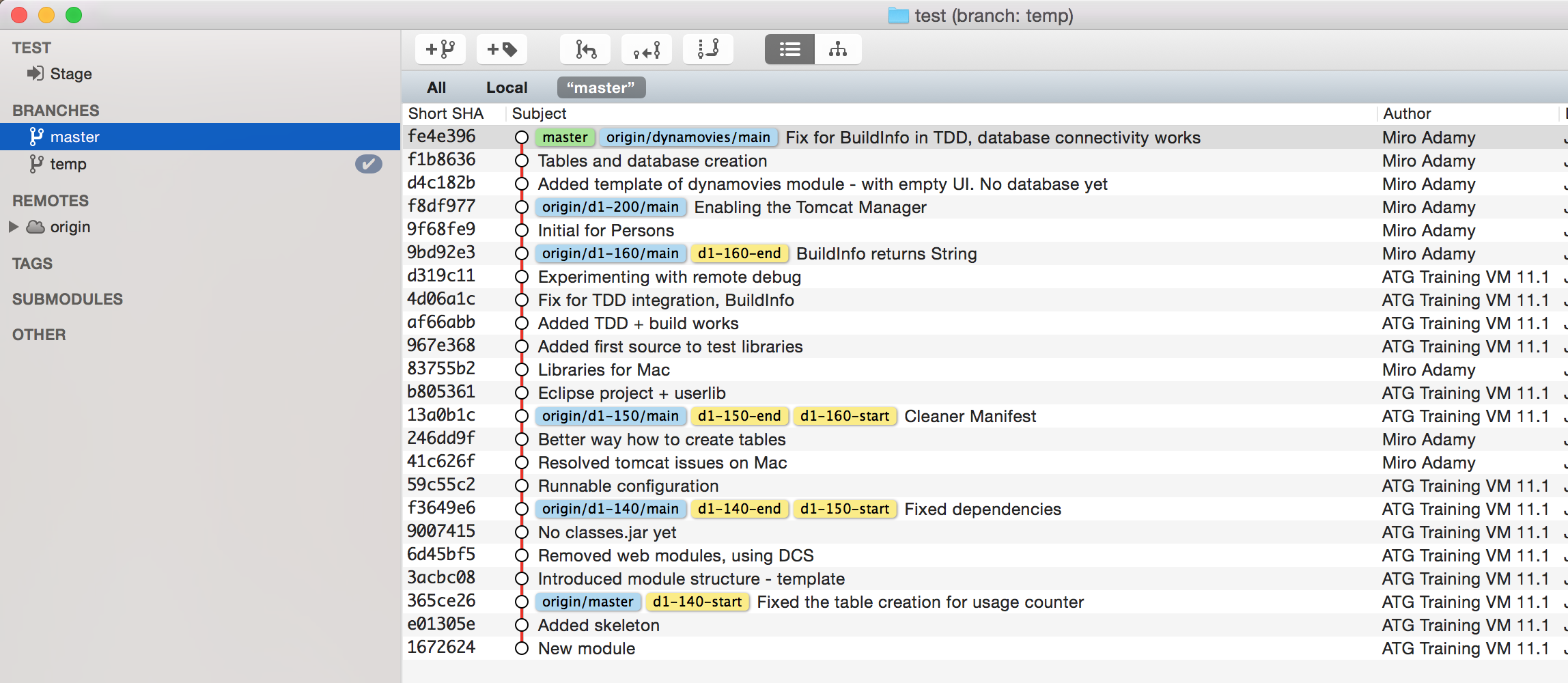
Task: Create a new branch with the branch icon
Action: [440, 48]
